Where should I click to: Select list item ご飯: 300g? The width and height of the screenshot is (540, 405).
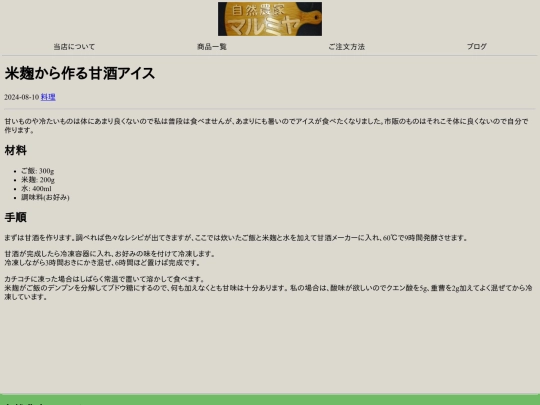(x=38, y=171)
